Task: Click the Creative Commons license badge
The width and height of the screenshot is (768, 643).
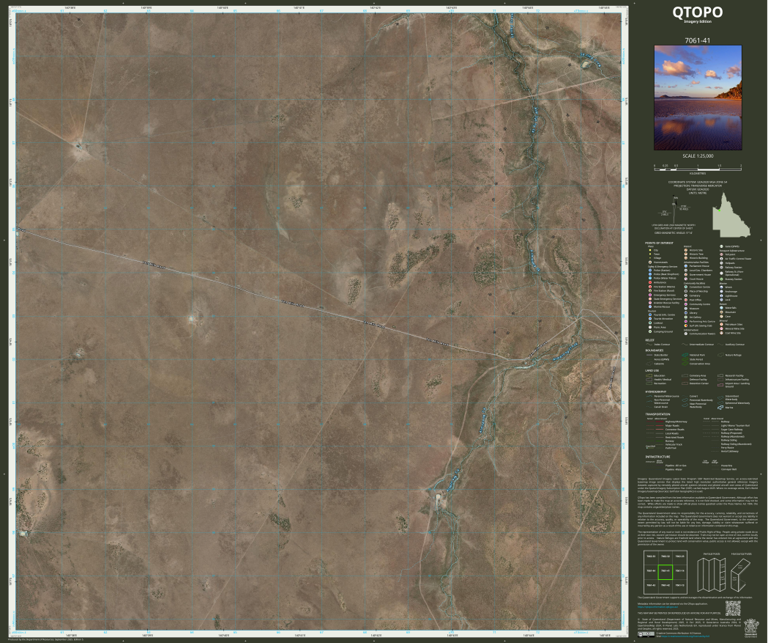Action: click(x=646, y=635)
